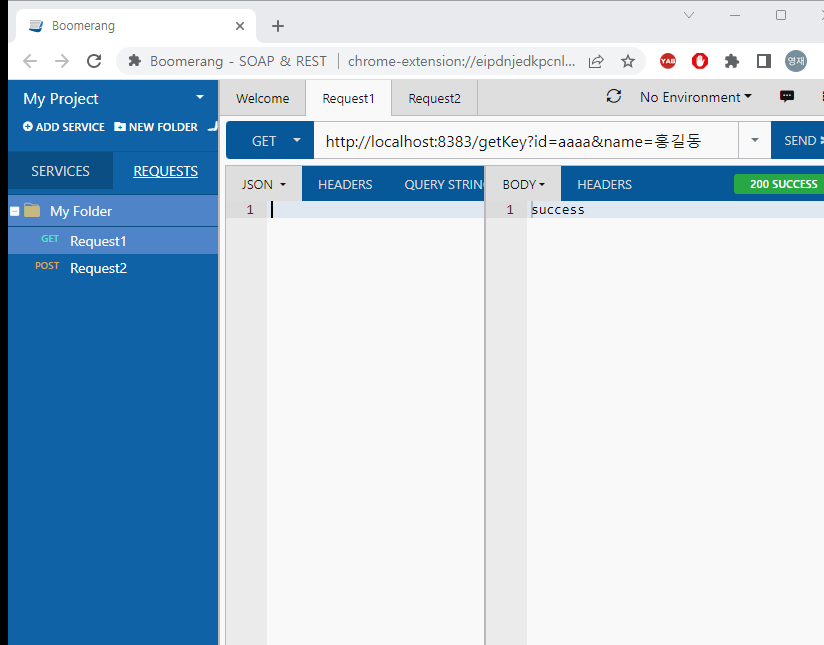Toggle the Chrome side panel icon
824x645 pixels.
764,62
